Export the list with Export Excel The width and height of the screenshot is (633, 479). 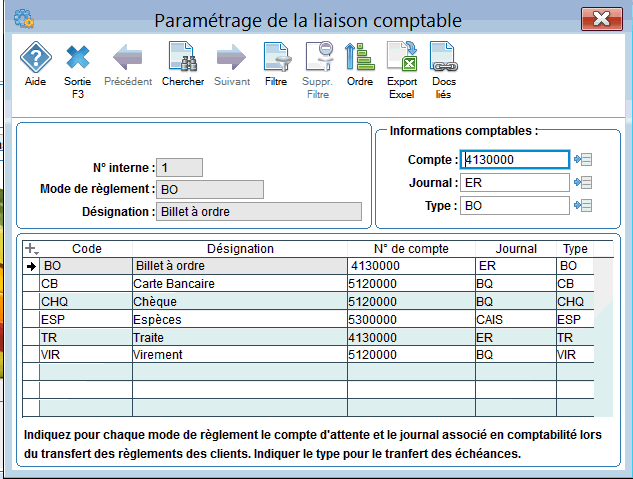click(x=402, y=58)
